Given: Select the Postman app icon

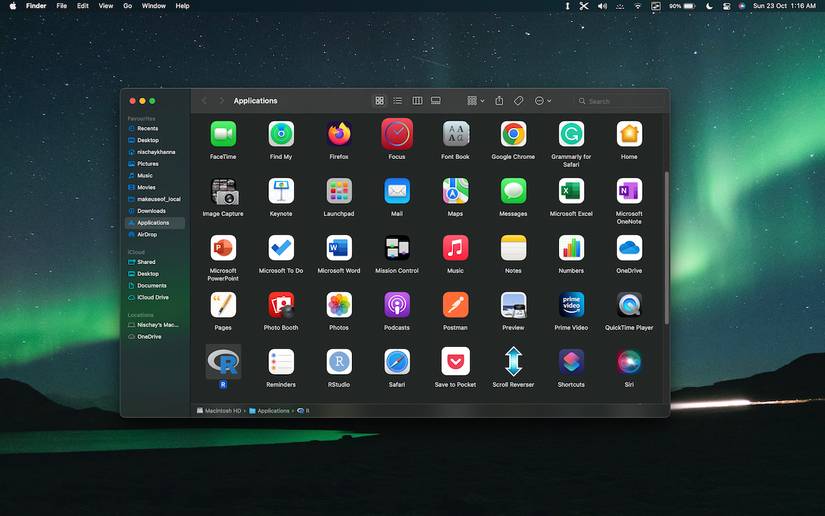Looking at the screenshot, I should (455, 305).
